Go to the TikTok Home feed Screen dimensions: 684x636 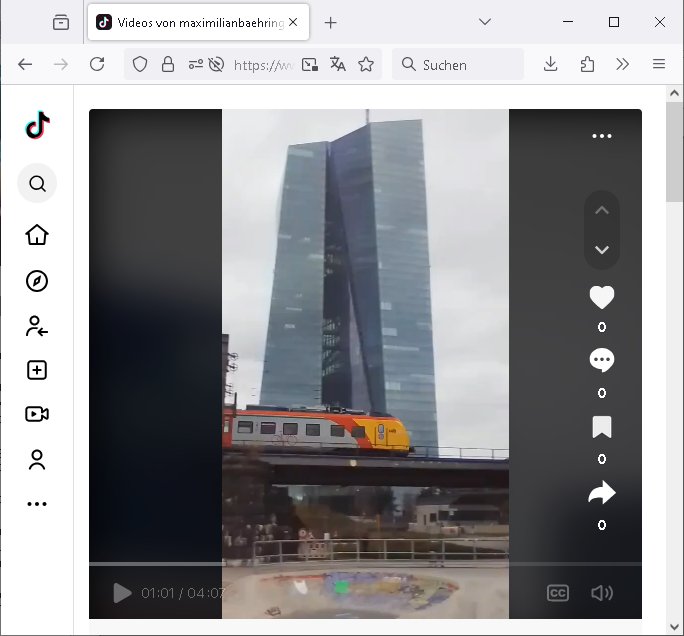point(37,235)
